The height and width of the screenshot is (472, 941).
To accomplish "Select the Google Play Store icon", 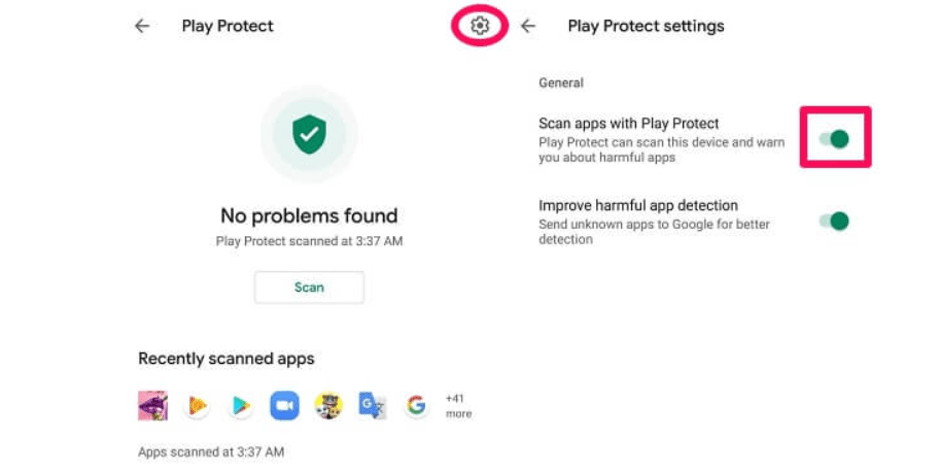I will [x=241, y=405].
